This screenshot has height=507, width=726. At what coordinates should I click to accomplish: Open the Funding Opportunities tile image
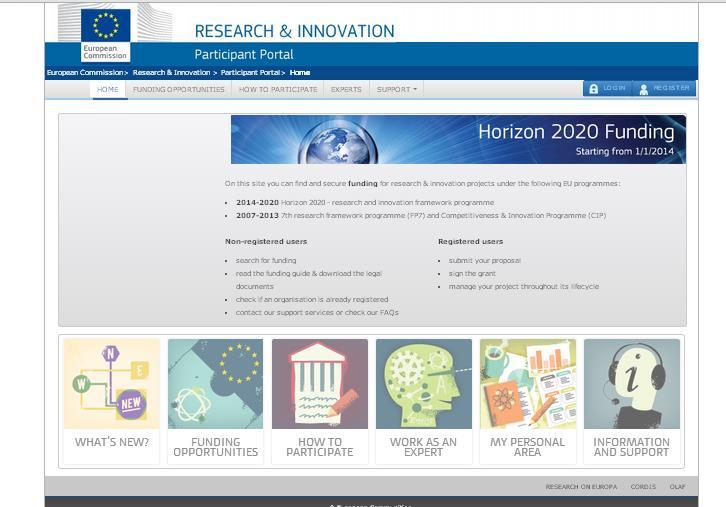click(x=215, y=383)
